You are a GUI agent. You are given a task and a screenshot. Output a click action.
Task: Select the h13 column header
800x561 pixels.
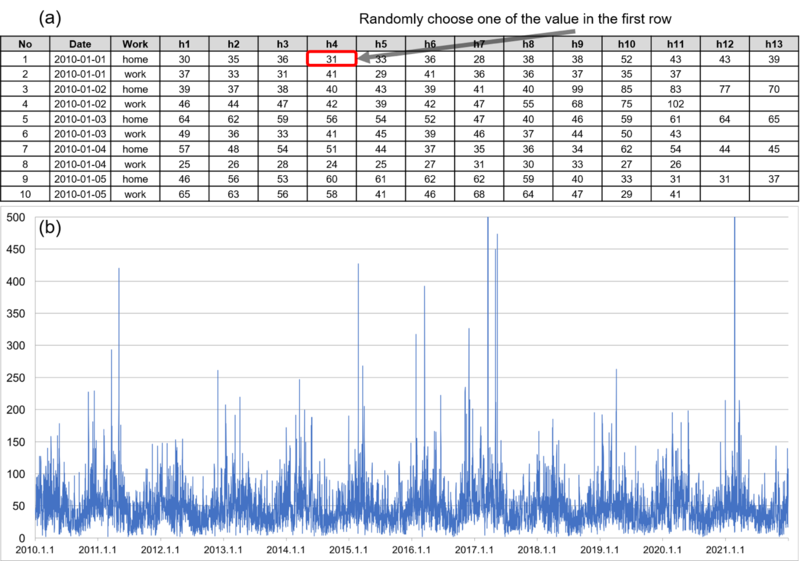pos(773,44)
